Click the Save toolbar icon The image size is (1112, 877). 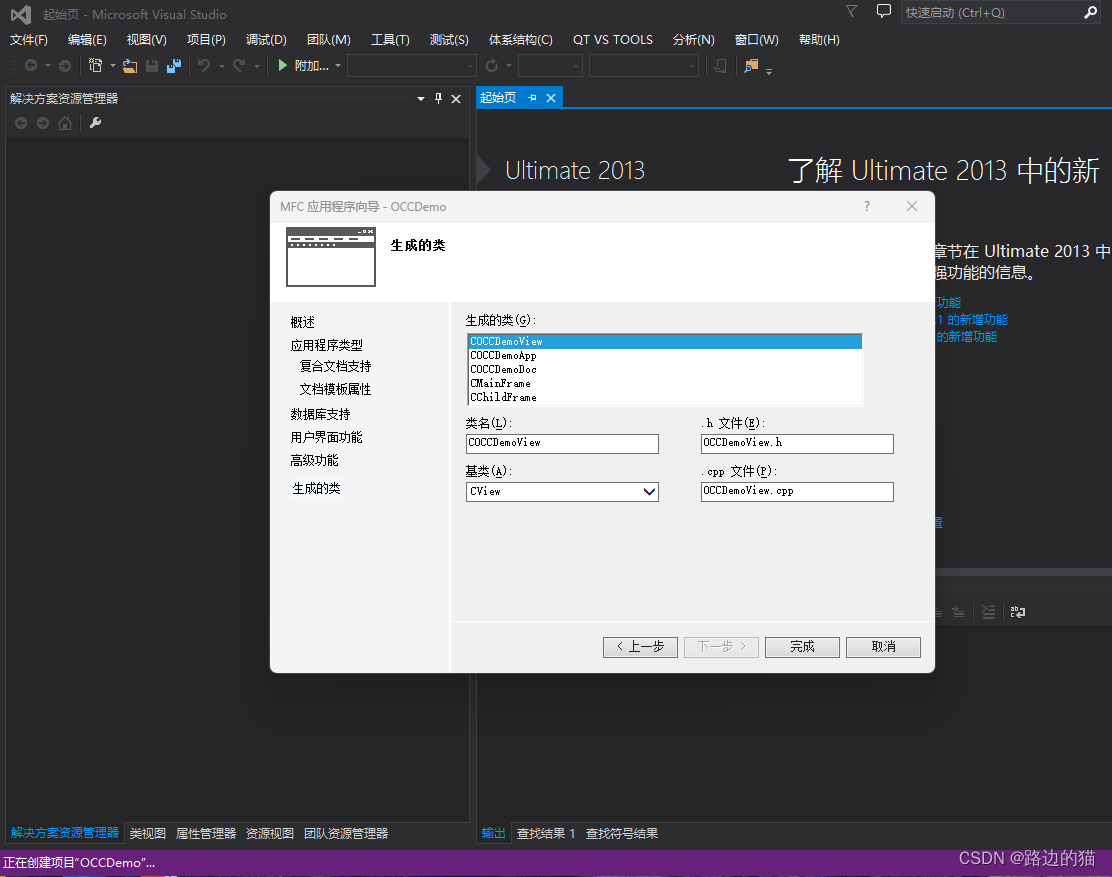click(152, 66)
